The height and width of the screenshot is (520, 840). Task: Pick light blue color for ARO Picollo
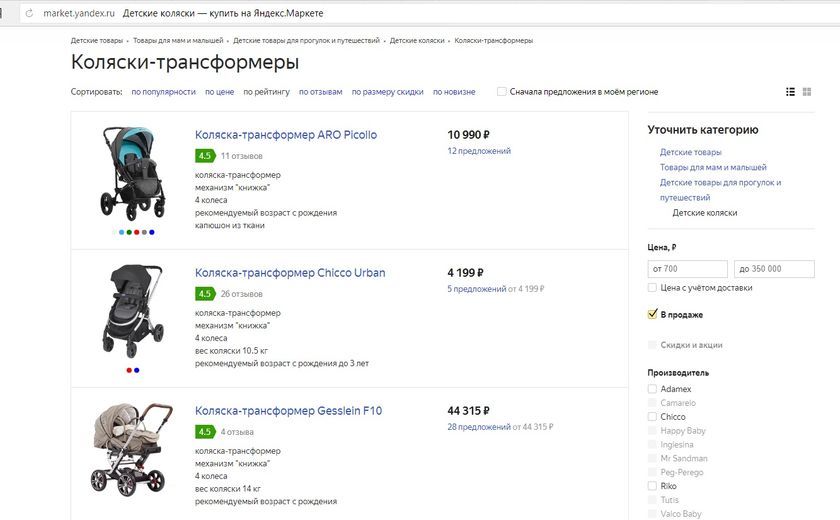(122, 232)
